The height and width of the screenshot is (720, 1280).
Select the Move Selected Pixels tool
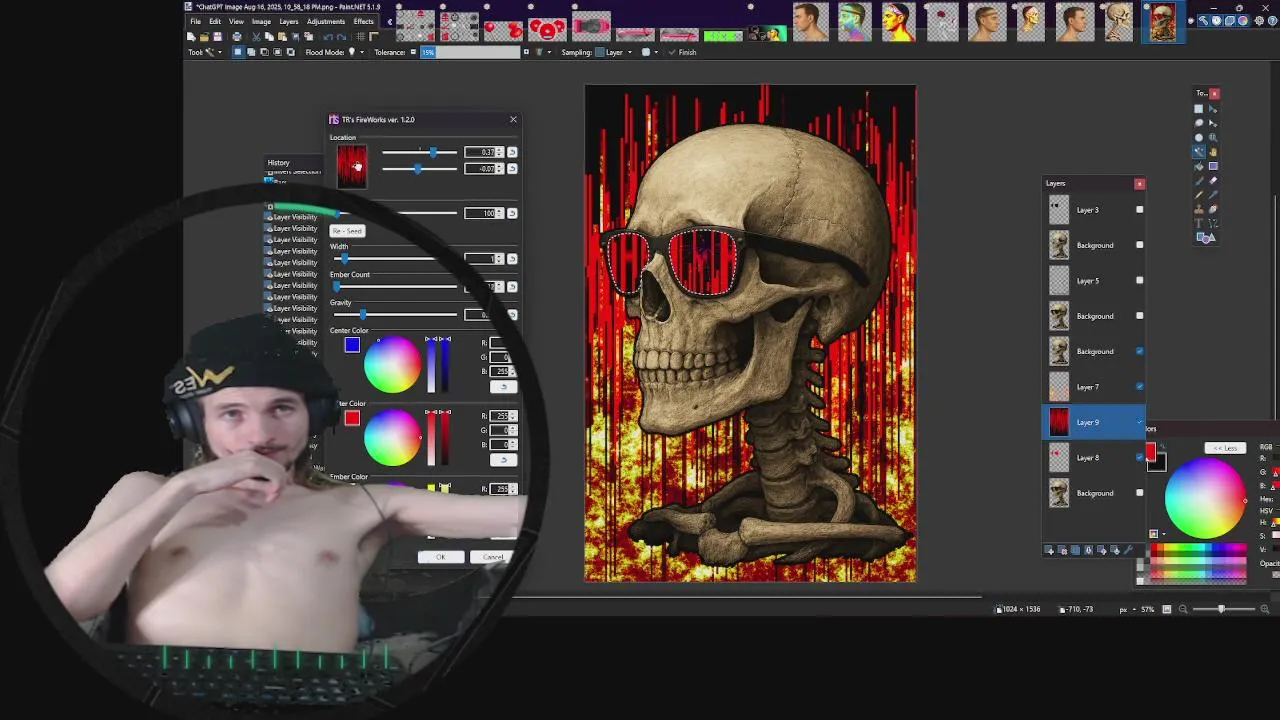[1213, 109]
